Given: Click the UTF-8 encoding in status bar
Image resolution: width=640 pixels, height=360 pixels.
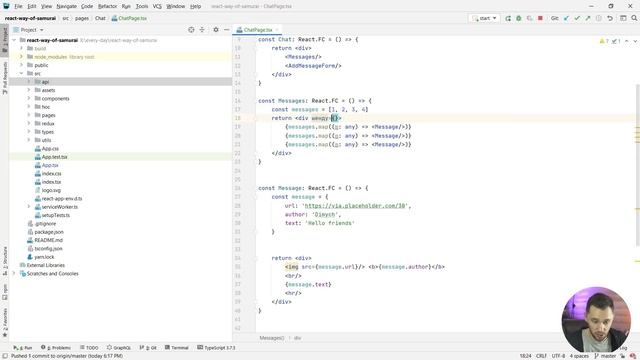Looking at the screenshot, I should pos(558,356).
